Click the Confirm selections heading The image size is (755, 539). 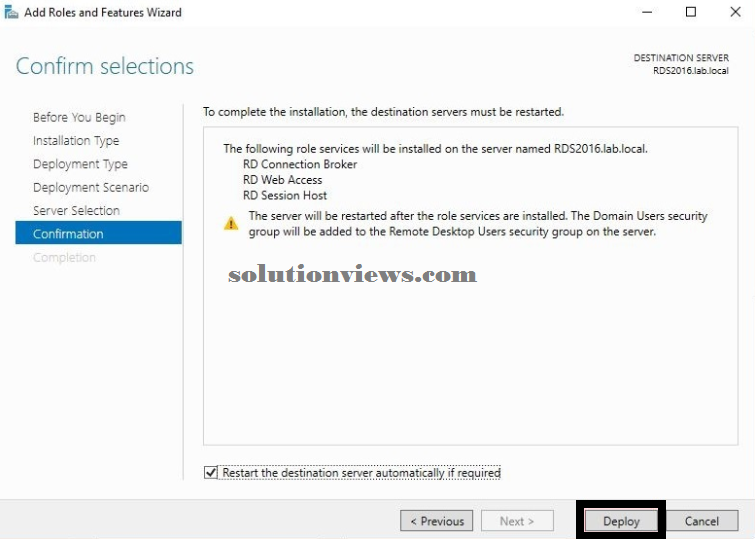click(104, 66)
